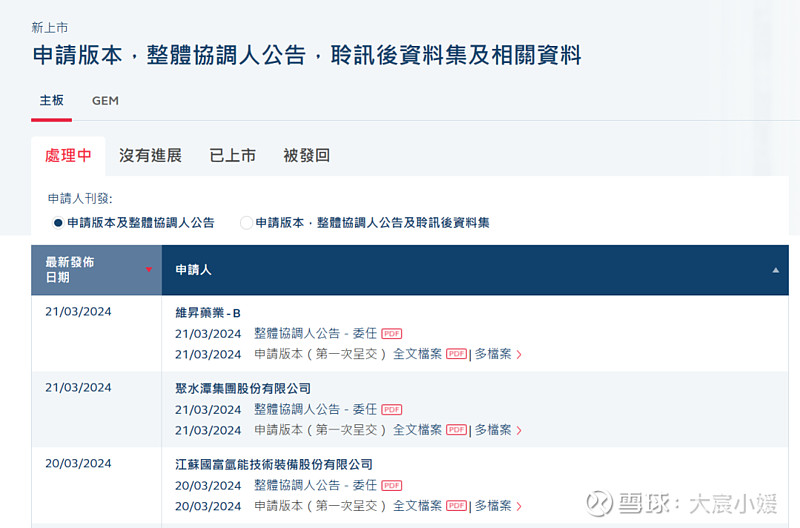Open 江蘇國富氫能 整體協調人公告 - 委任 link
This screenshot has width=800, height=528.
click(315, 486)
